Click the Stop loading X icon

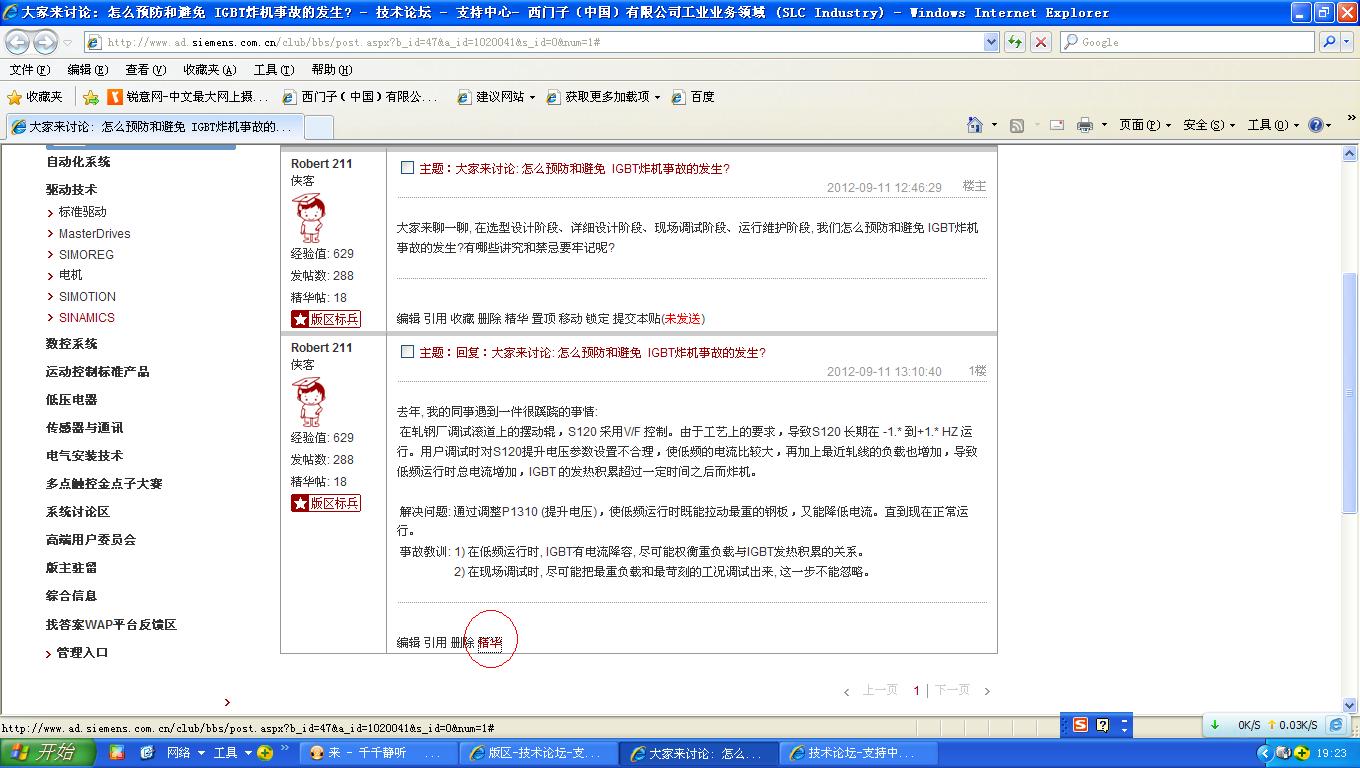(x=1040, y=42)
